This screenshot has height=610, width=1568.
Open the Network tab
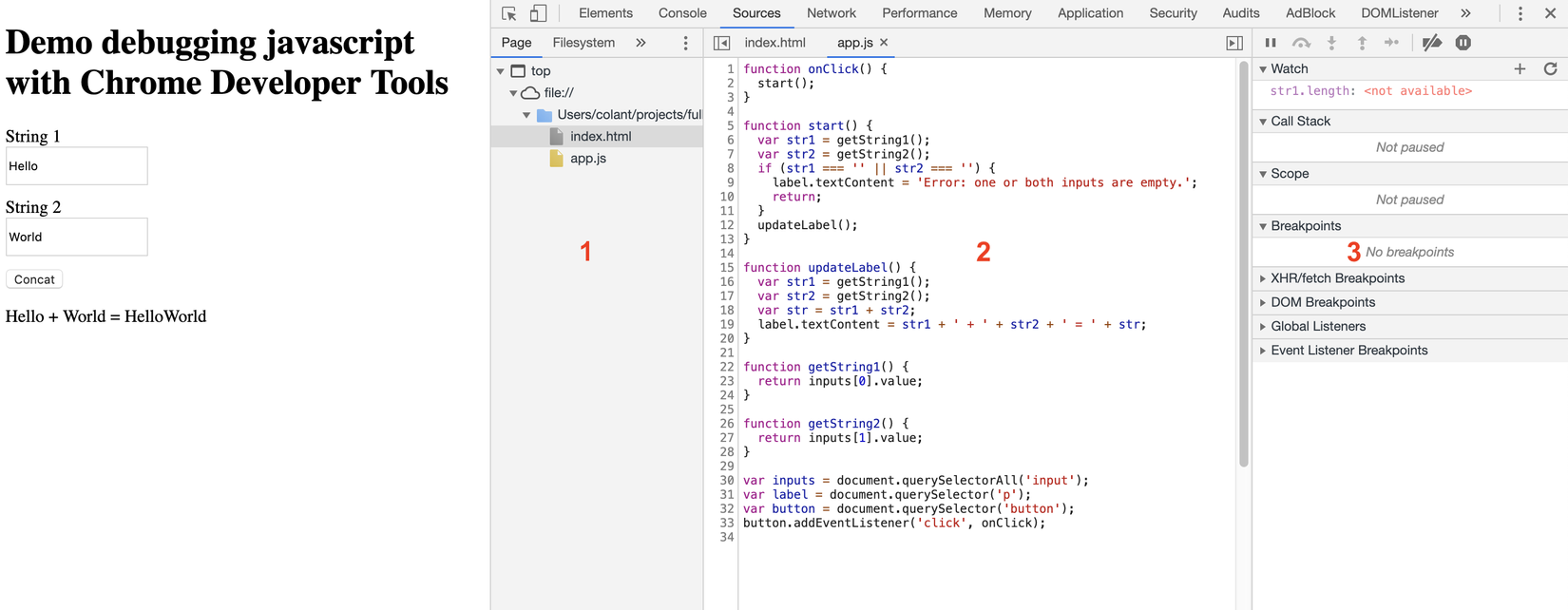point(831,13)
